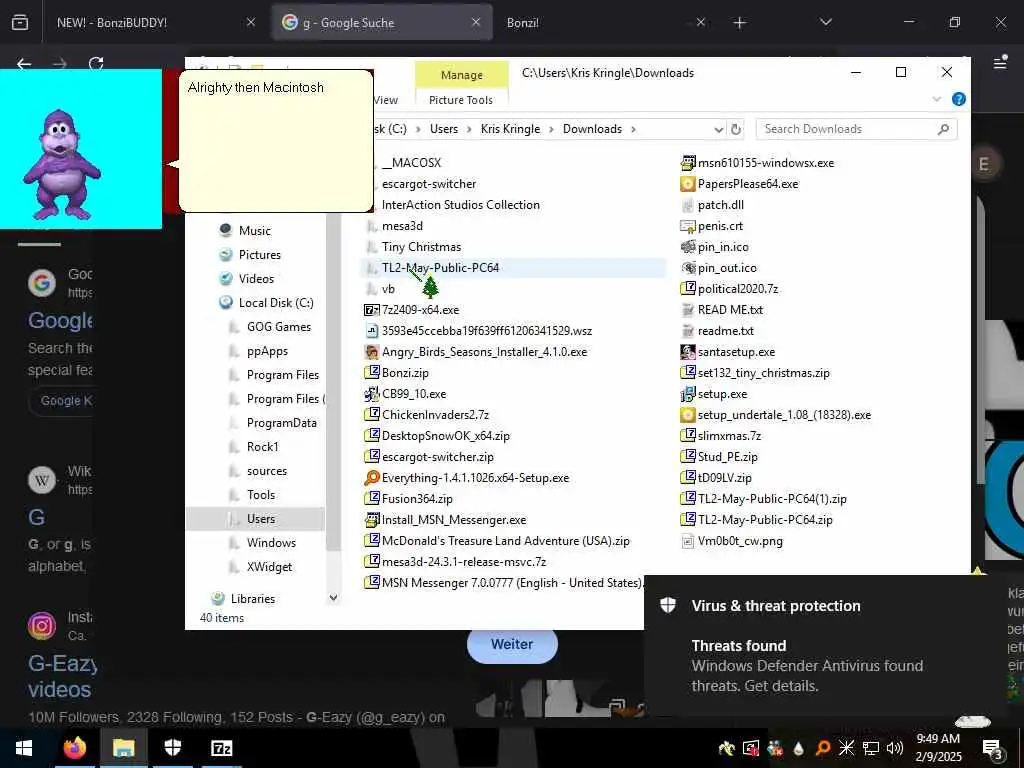
Task: Select Local Disk (C:) in the tree
Action: click(x=276, y=303)
